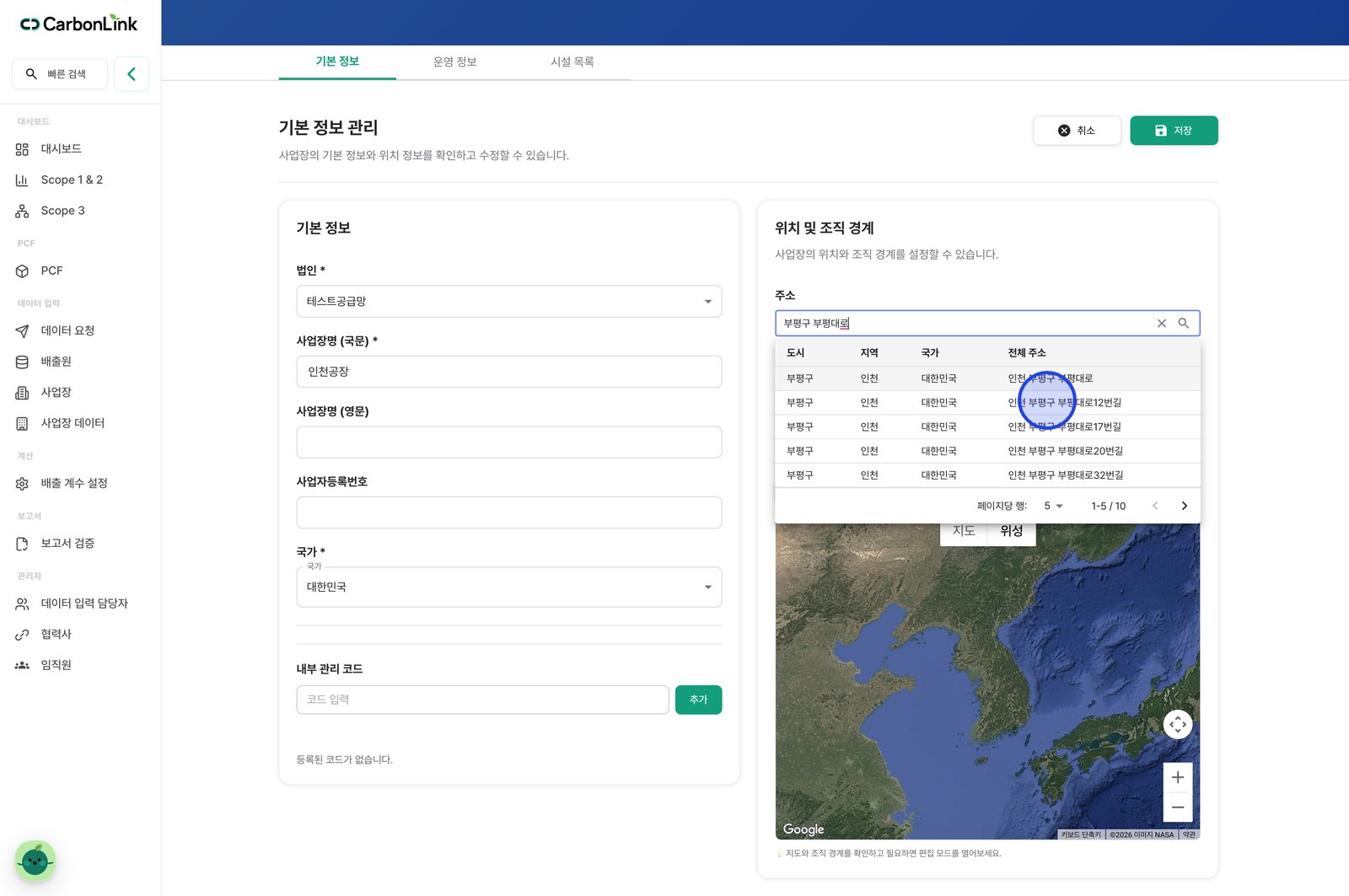Collapse the sidebar with chevron button
The width and height of the screenshot is (1349, 896).
[132, 74]
